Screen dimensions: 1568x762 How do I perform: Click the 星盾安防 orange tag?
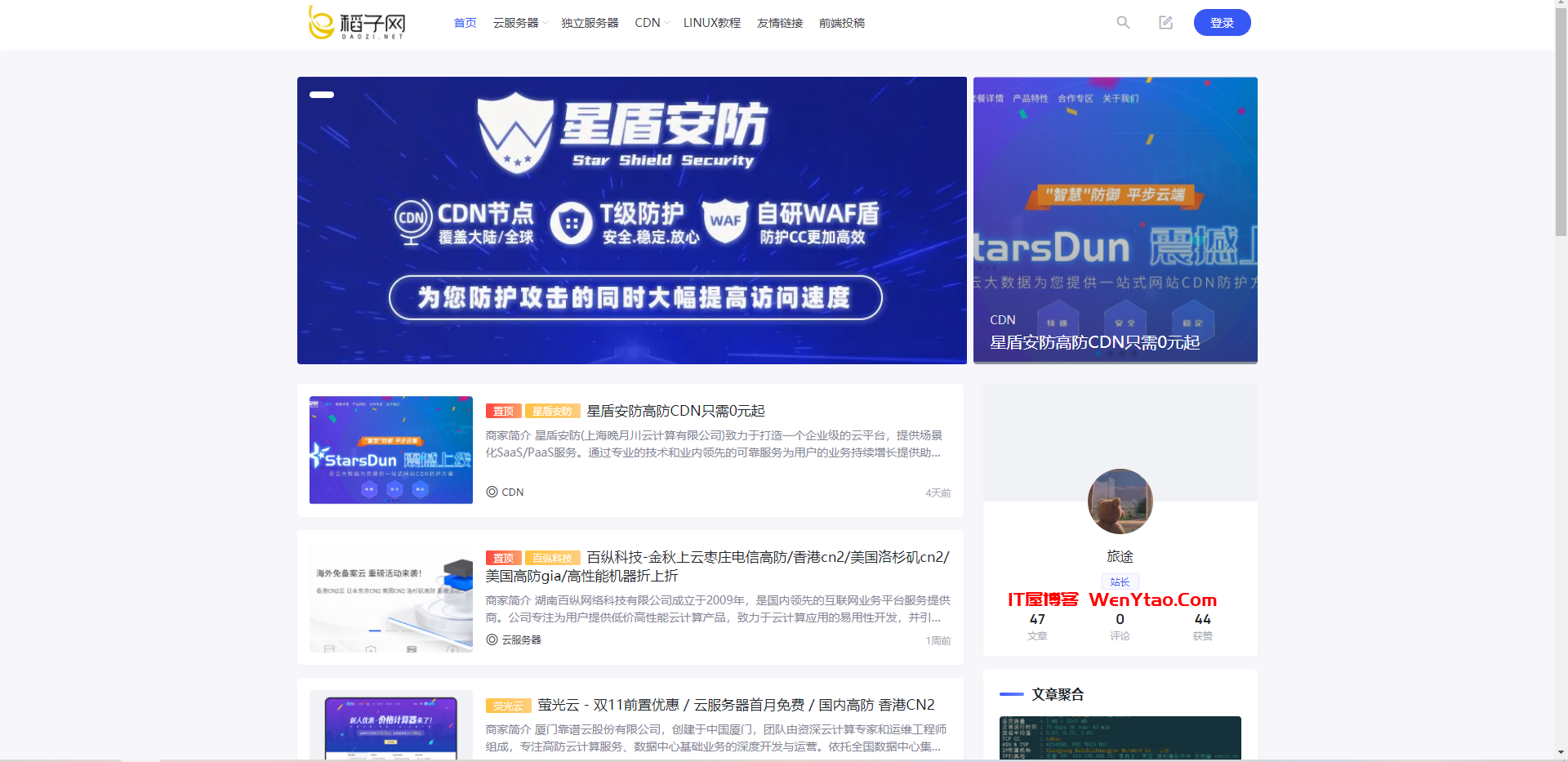tap(552, 412)
